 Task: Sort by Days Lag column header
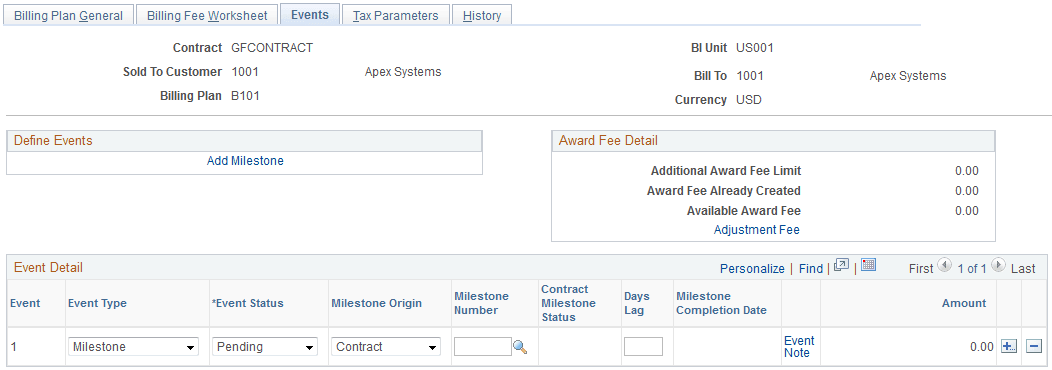(637, 304)
